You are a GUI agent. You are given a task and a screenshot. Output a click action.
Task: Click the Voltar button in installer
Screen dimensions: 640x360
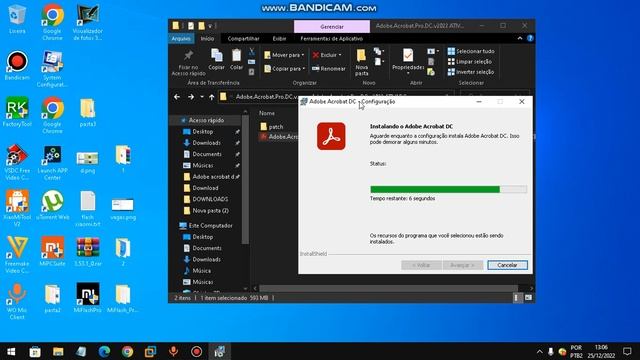421,265
